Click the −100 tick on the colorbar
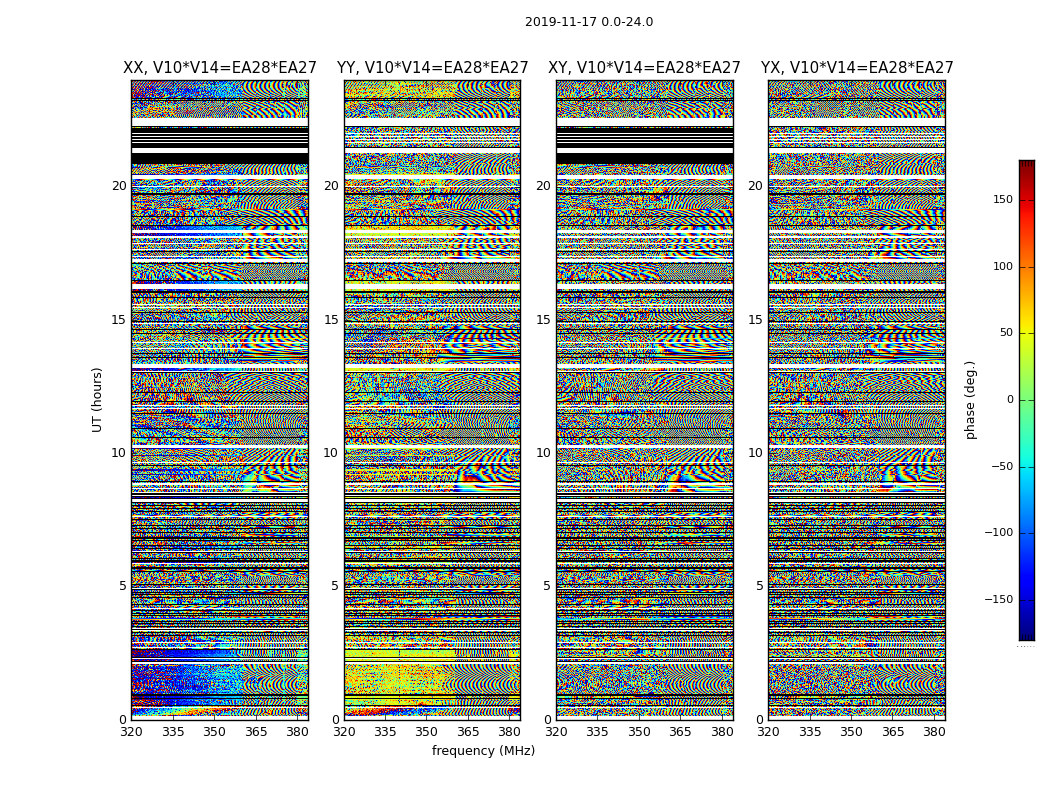The height and width of the screenshot is (800, 1050). 999,533
